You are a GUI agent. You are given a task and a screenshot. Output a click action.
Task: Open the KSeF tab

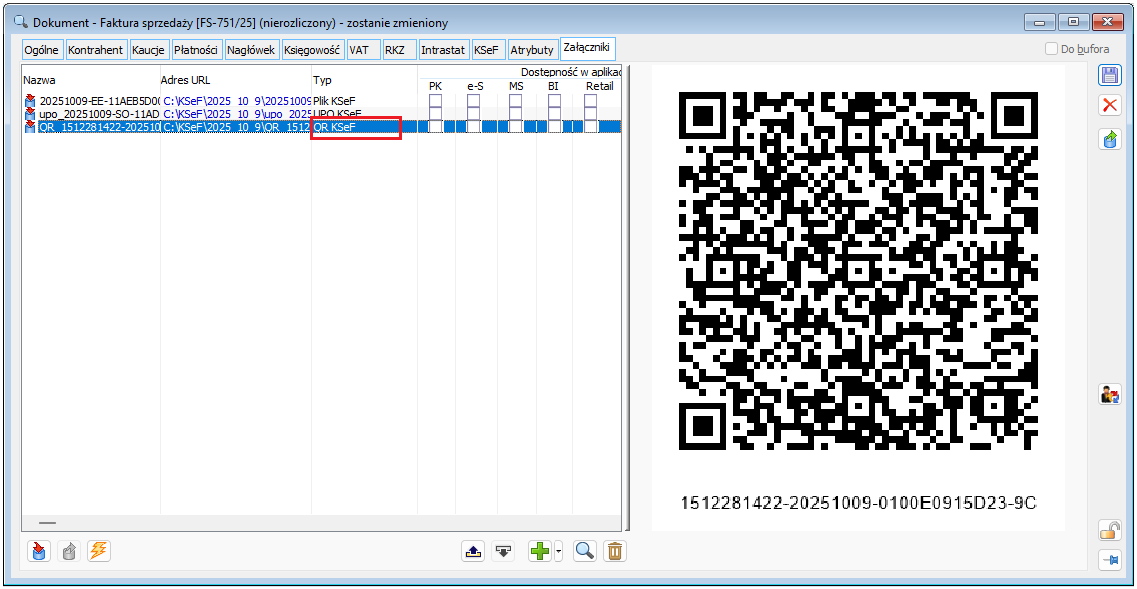click(488, 50)
